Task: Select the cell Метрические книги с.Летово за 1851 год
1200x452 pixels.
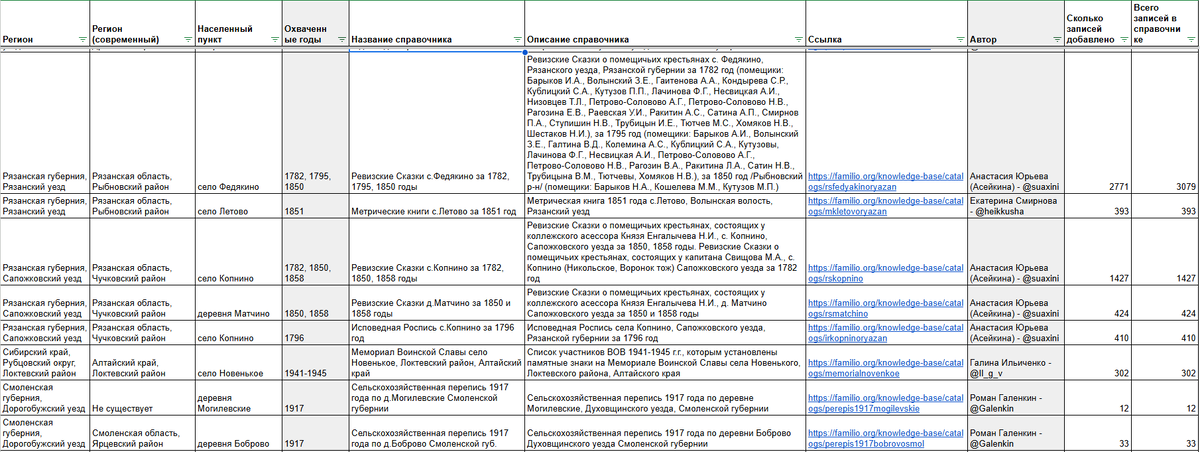Action: pyautogui.click(x=436, y=206)
